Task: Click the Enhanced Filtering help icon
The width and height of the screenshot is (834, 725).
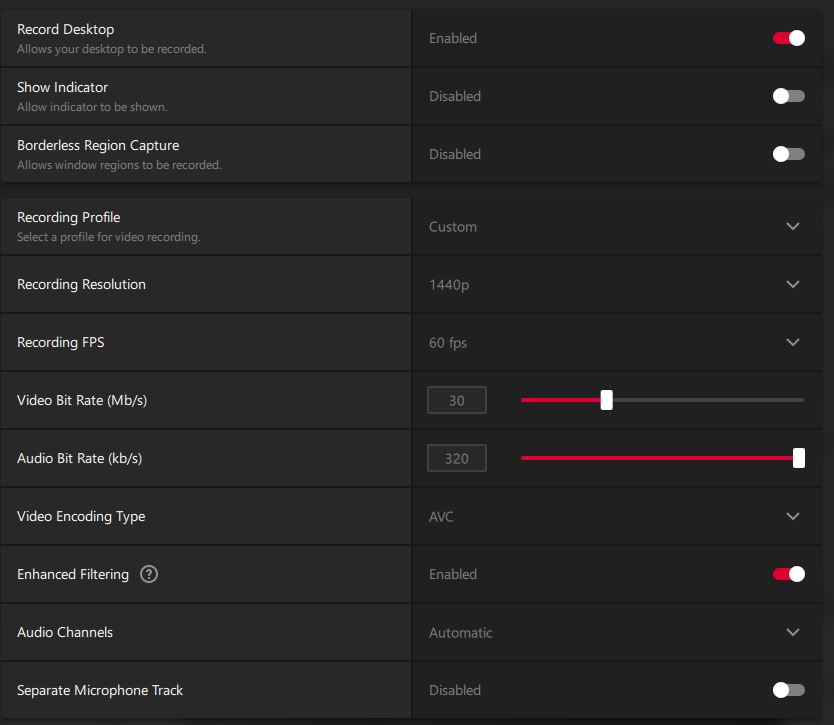Action: [149, 574]
